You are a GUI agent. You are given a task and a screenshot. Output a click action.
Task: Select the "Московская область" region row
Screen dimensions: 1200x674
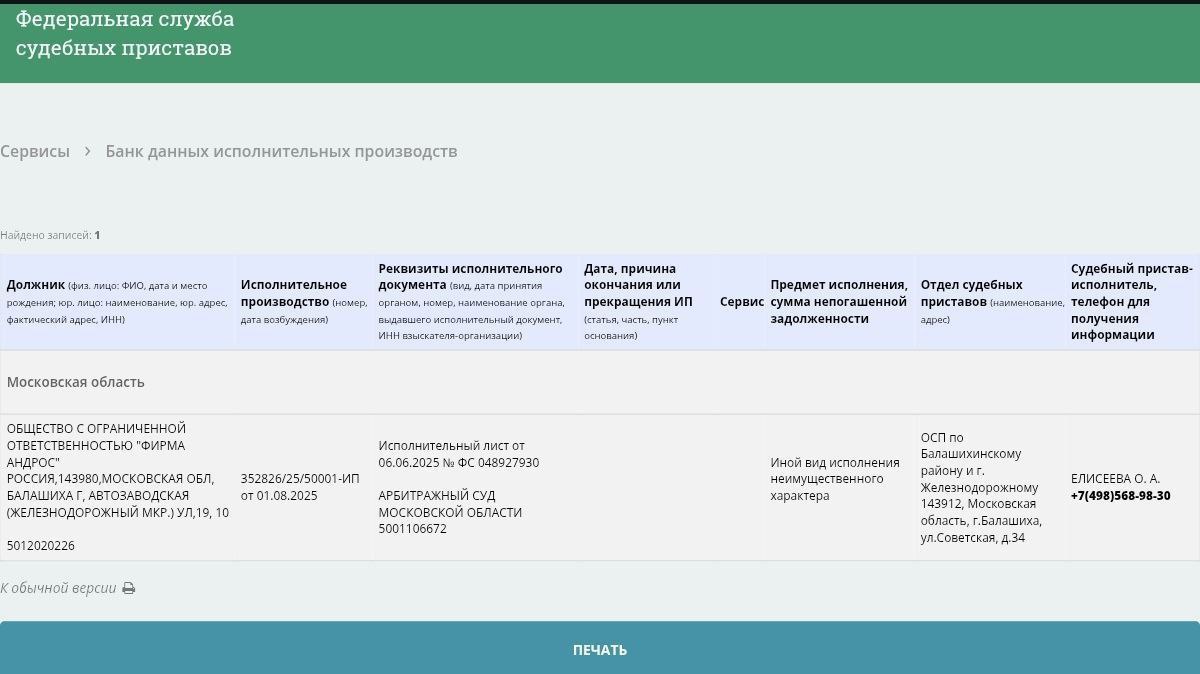78,382
